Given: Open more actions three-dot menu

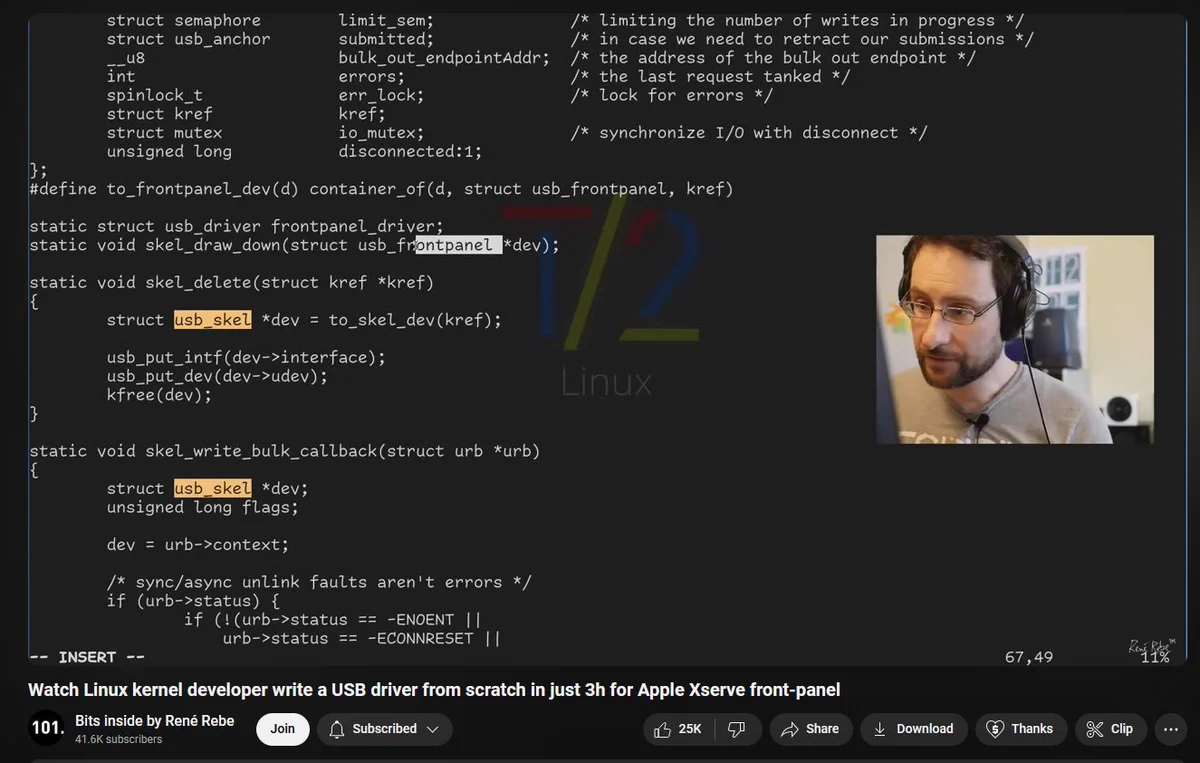Looking at the screenshot, I should point(1170,729).
